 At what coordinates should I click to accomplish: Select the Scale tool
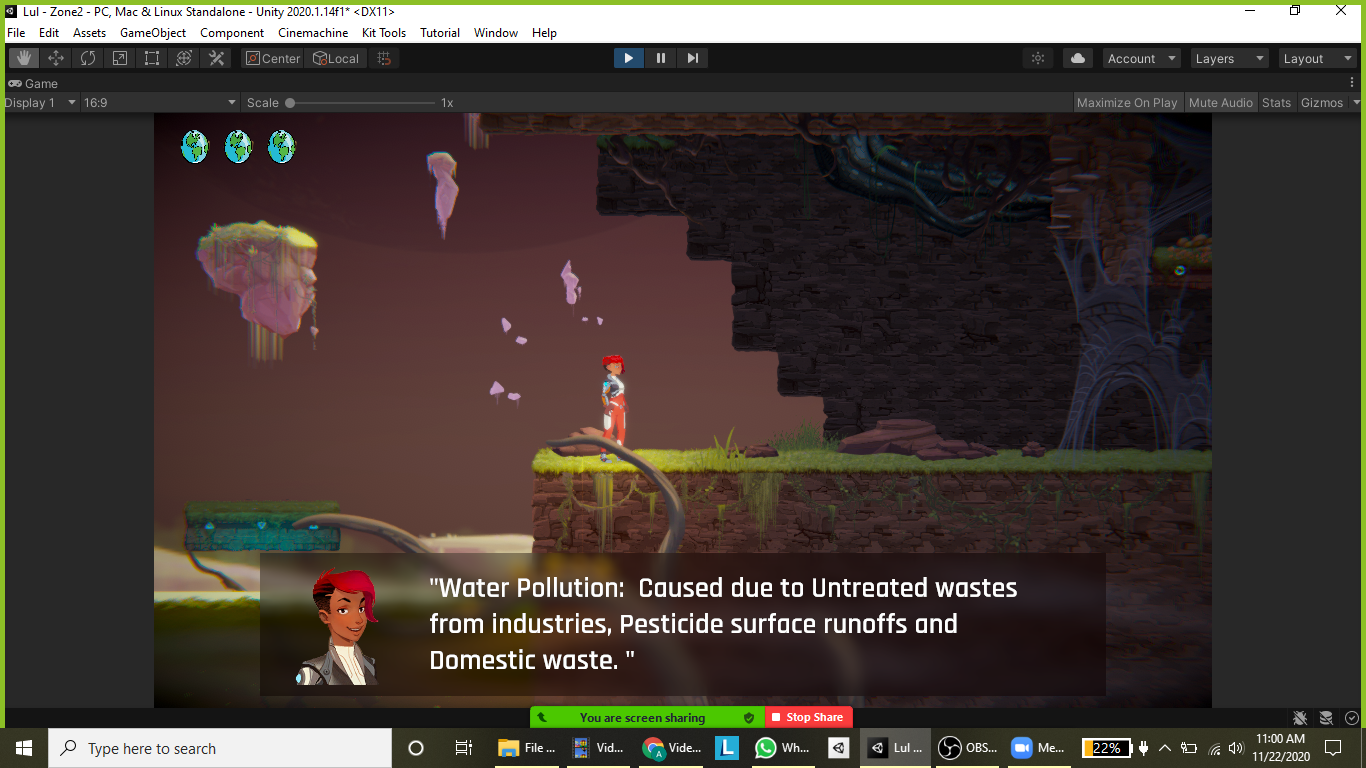[120, 58]
